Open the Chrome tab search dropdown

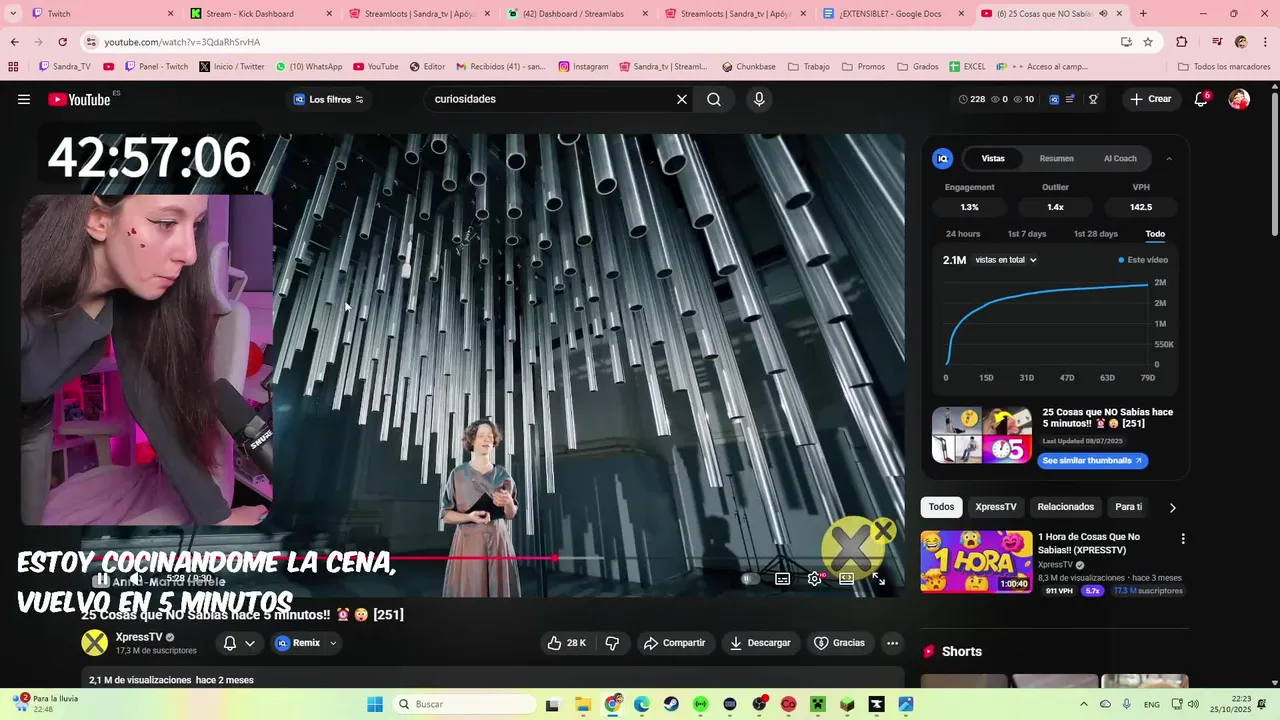click(13, 14)
